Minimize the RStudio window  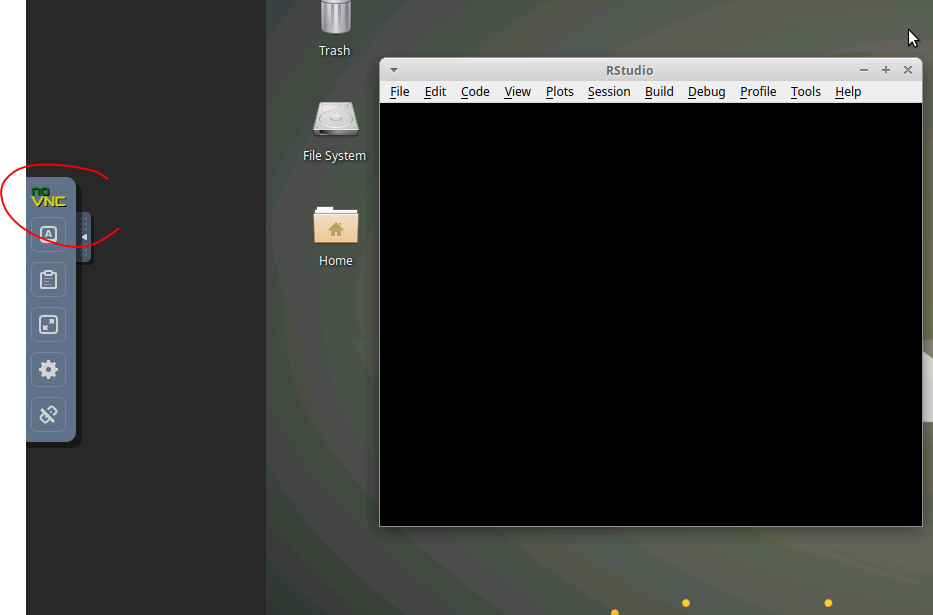click(x=863, y=70)
